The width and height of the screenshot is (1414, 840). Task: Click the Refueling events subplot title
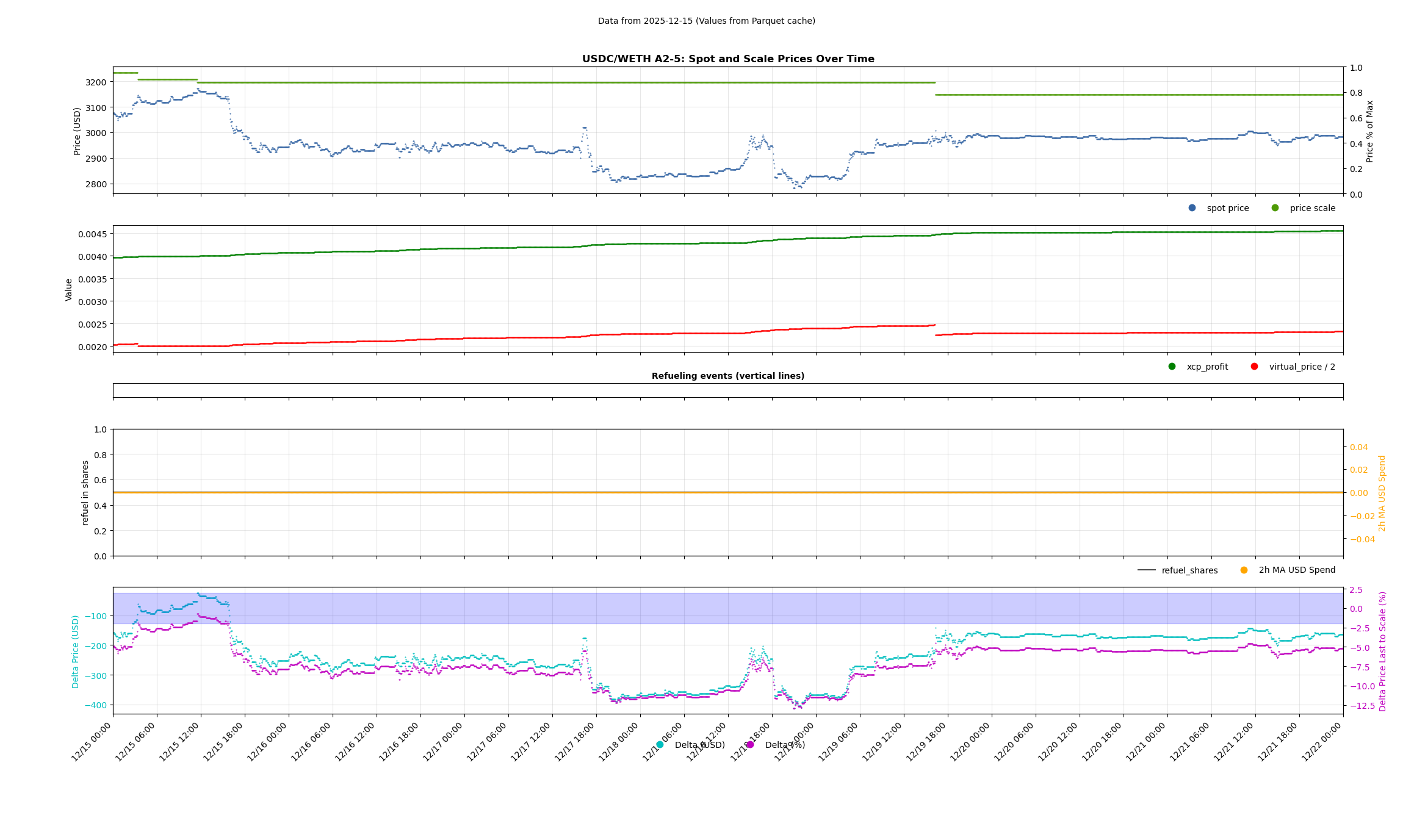[728, 376]
